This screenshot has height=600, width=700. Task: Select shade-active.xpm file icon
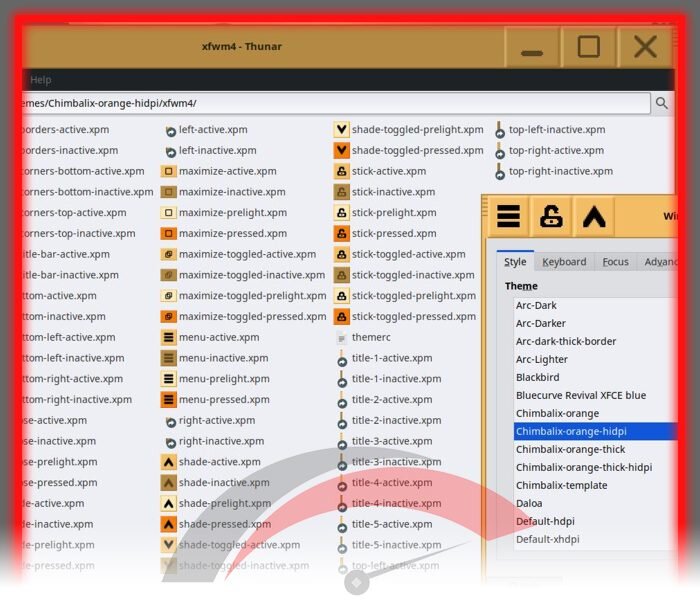point(169,462)
